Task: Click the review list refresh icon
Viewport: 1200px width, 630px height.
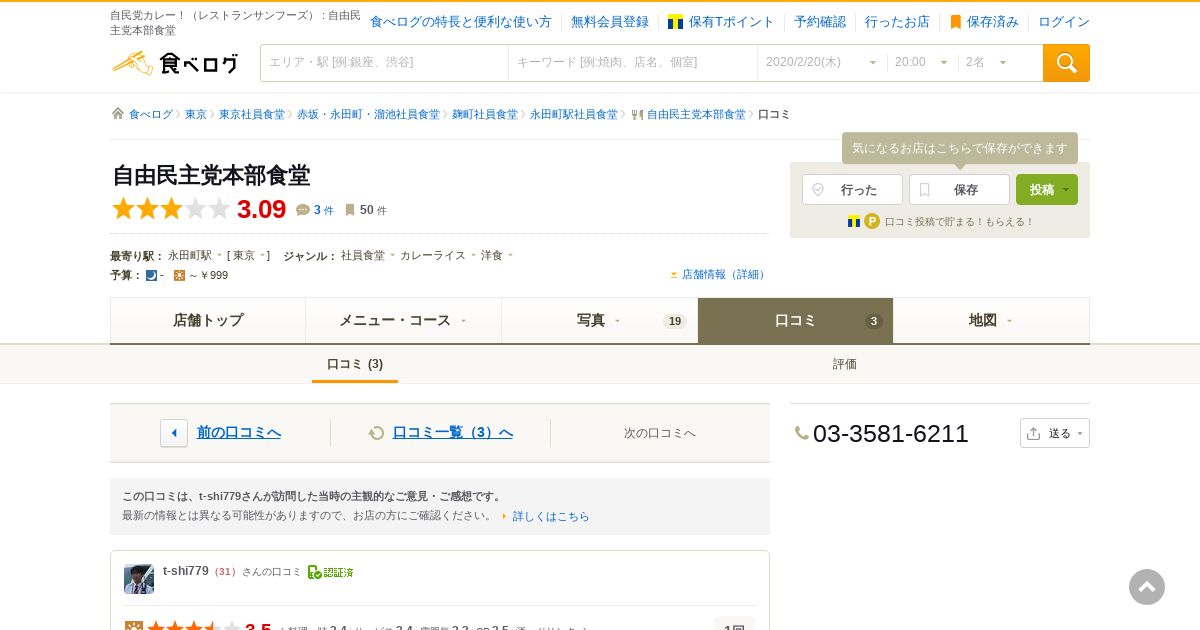Action: point(376,433)
